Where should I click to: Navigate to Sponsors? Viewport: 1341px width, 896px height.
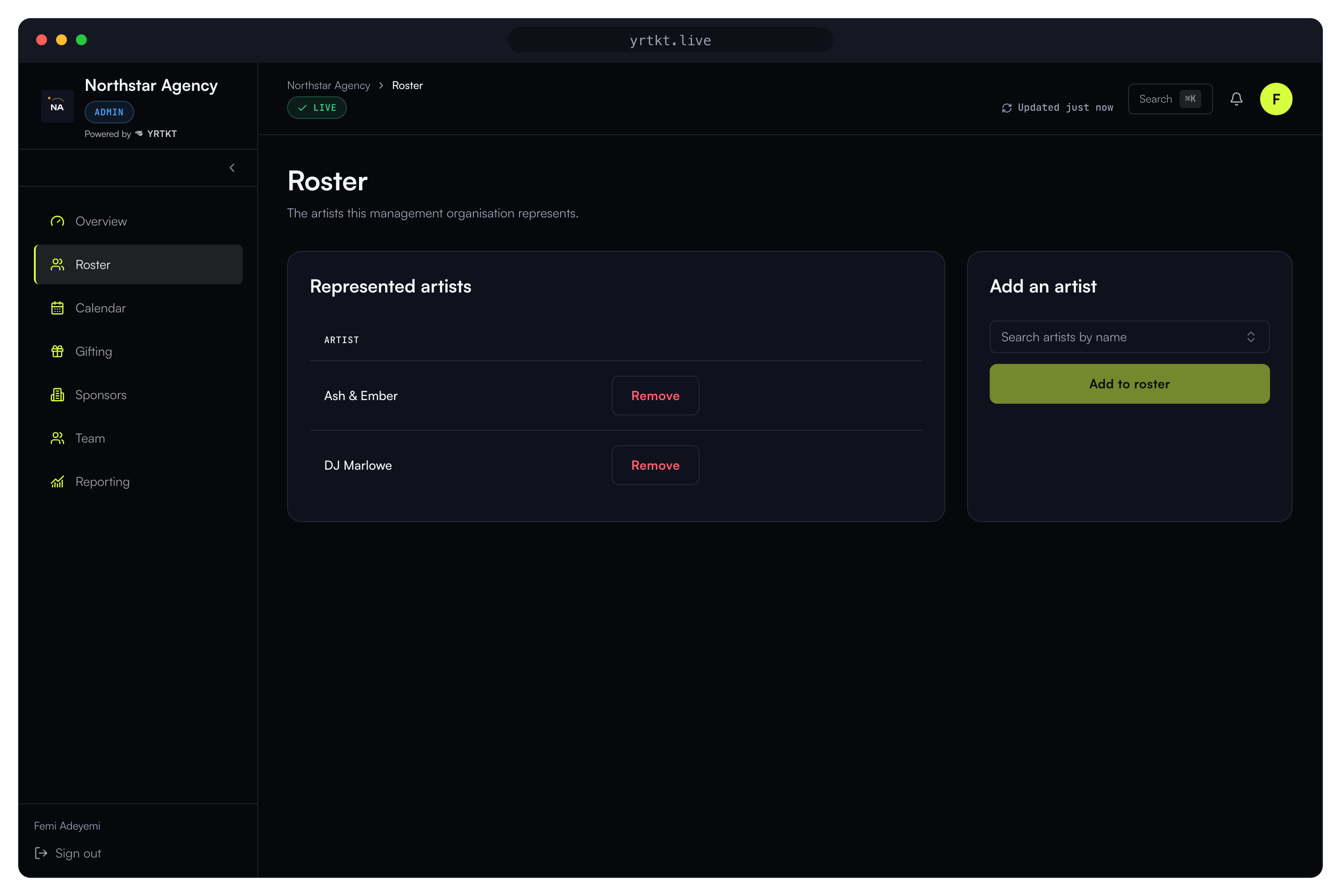[x=138, y=395]
